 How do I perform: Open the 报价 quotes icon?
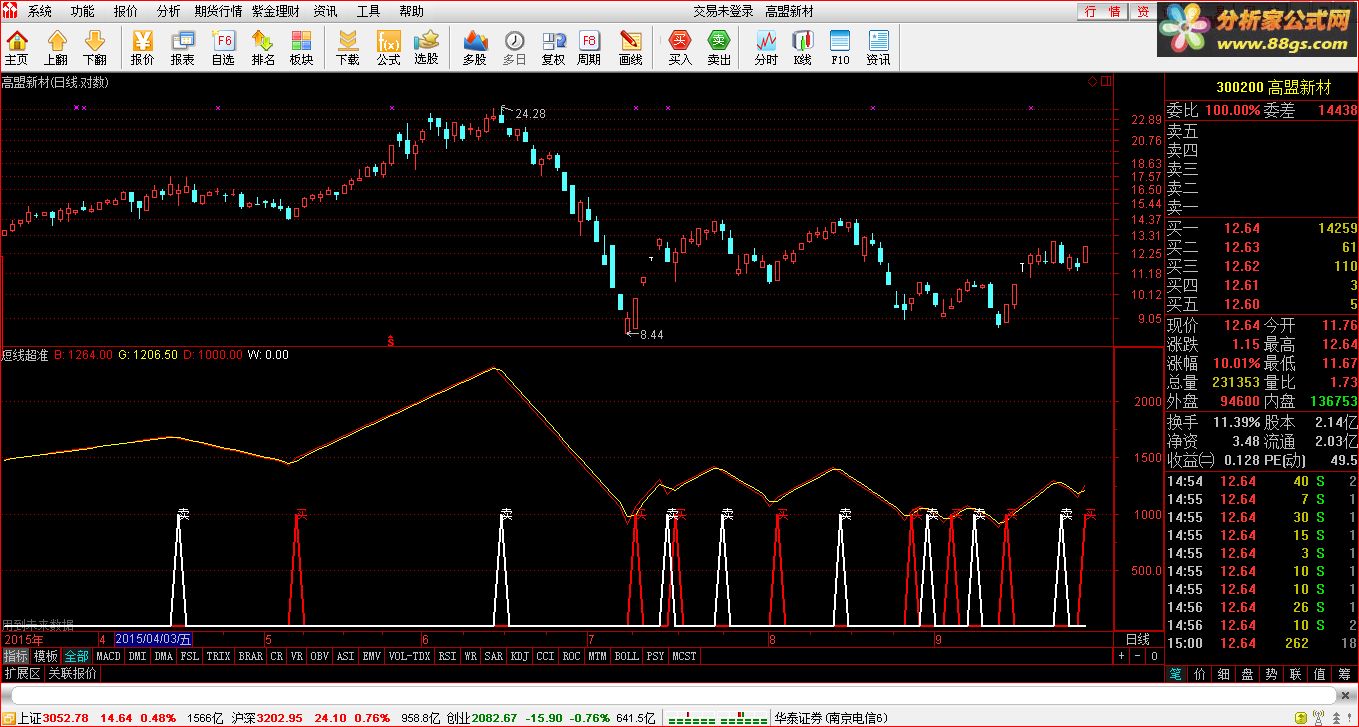143,47
